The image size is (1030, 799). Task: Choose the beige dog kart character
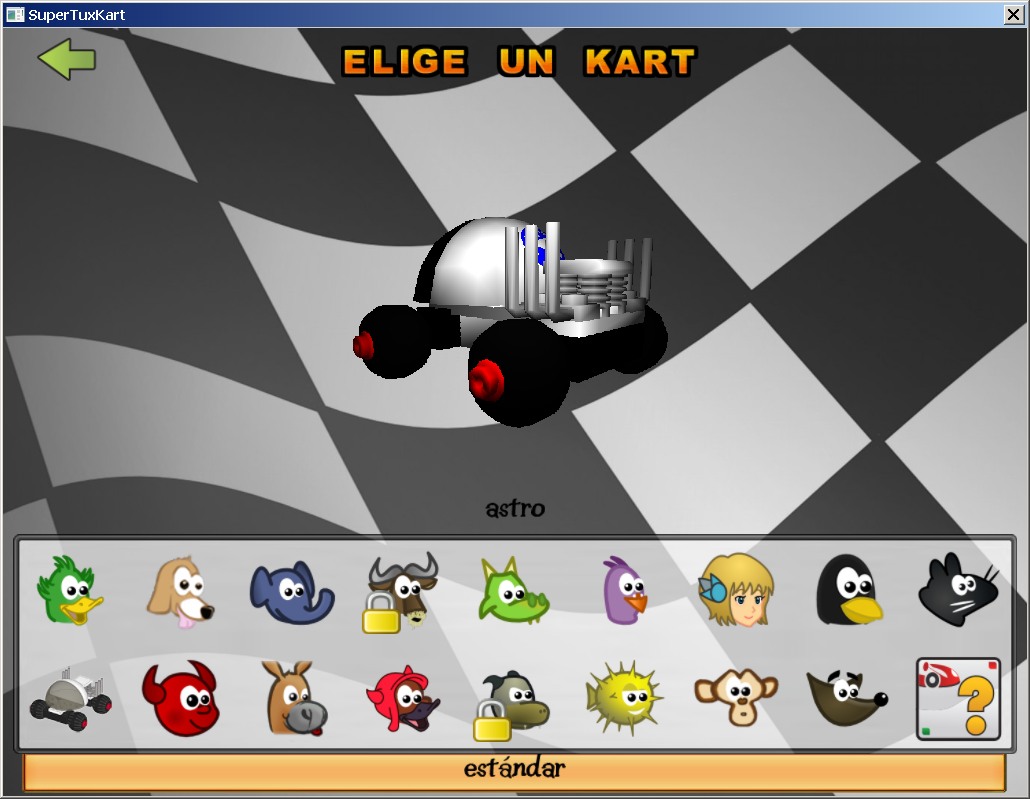(180, 592)
